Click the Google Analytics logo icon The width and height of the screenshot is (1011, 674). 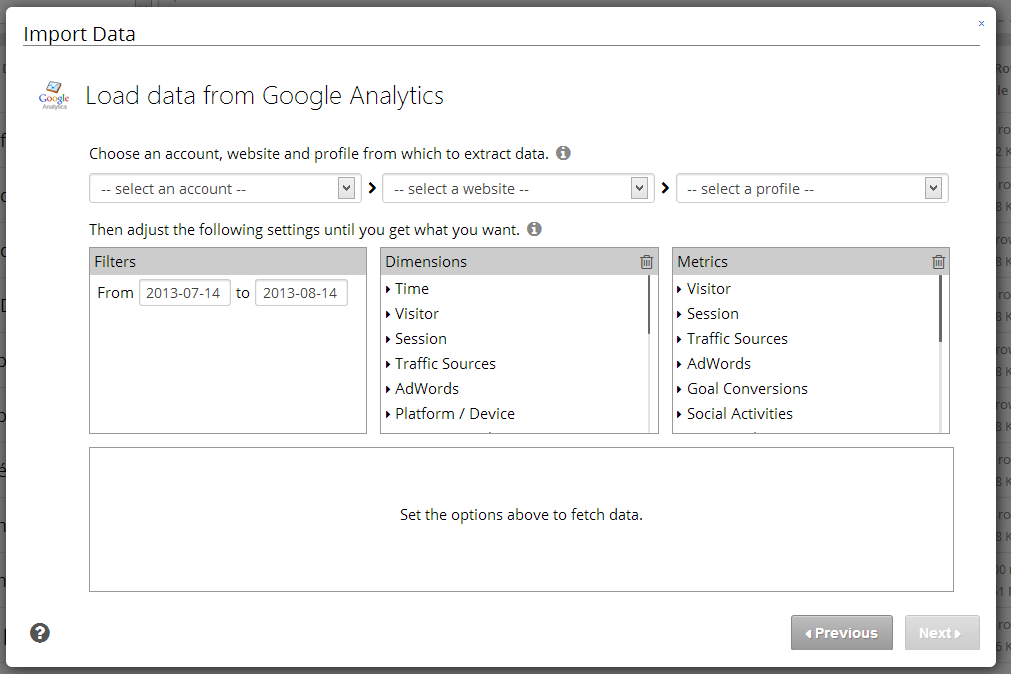tap(54, 95)
